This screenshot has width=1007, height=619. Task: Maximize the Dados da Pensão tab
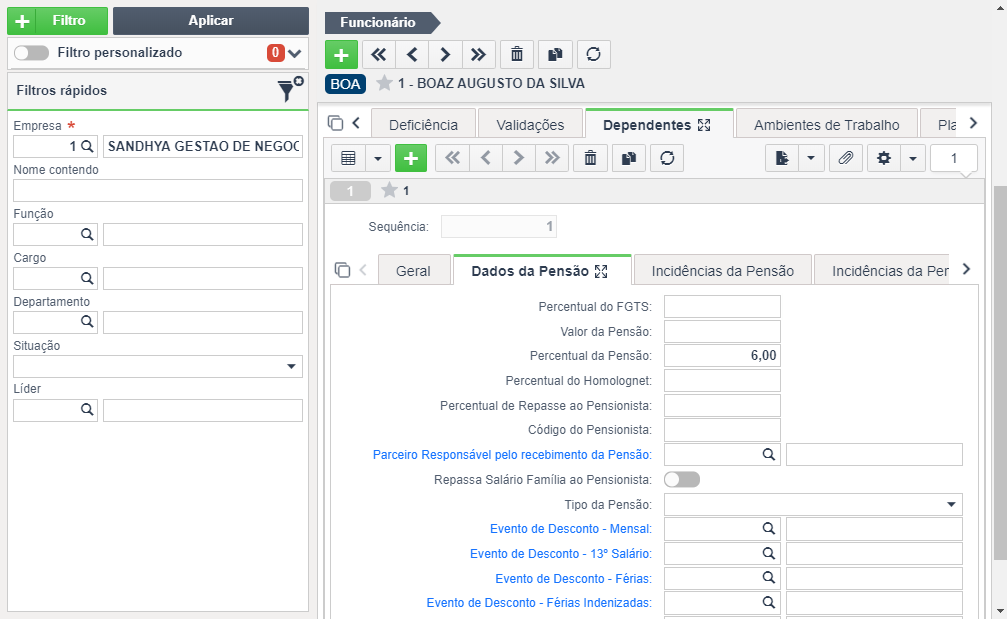coord(601,272)
